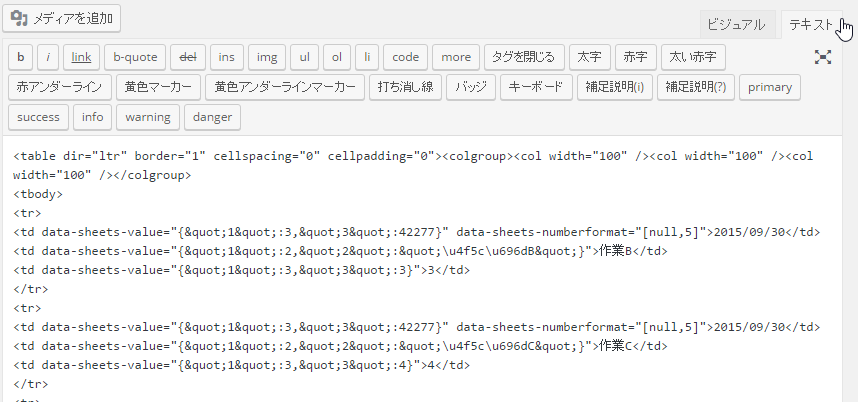The image size is (858, 402).
Task: Insert the badge (バッジ) style
Action: click(470, 87)
